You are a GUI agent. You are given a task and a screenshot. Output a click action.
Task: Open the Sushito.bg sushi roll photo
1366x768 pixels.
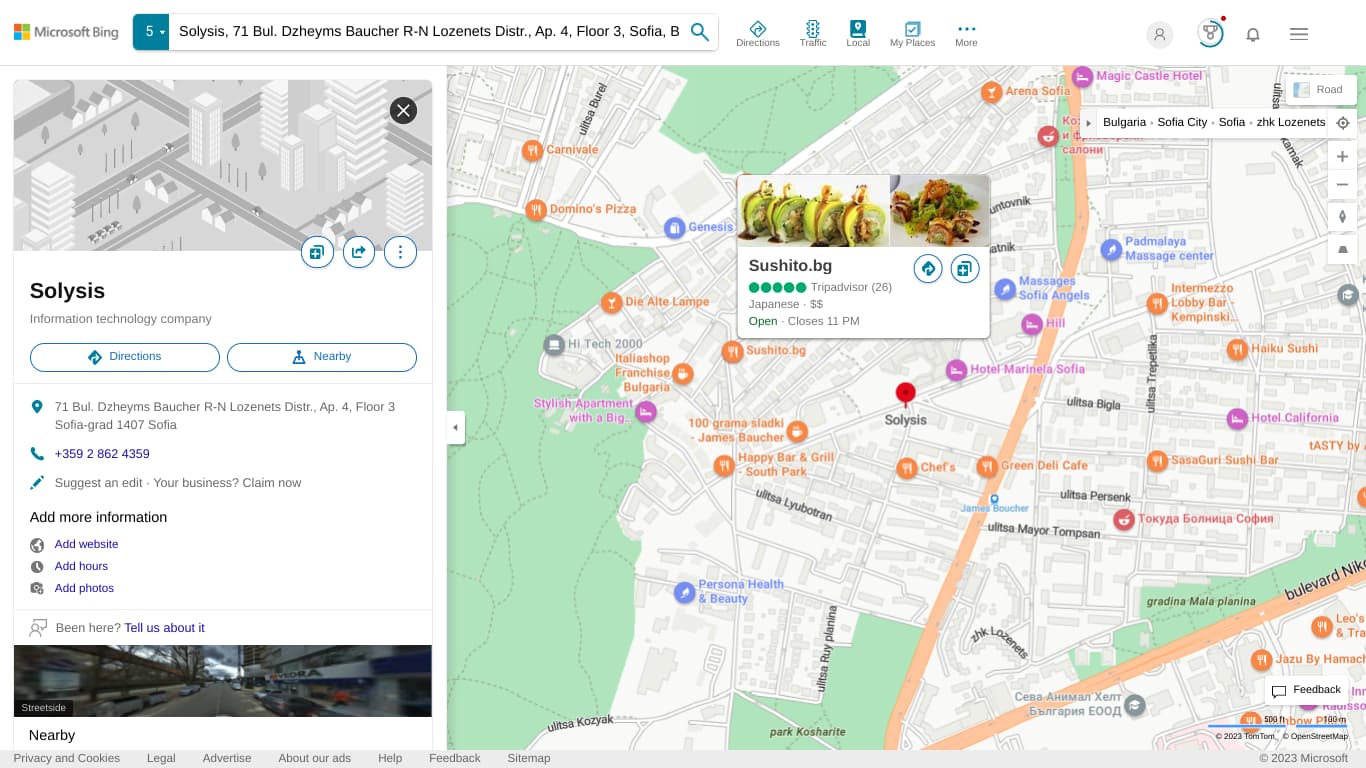[813, 211]
